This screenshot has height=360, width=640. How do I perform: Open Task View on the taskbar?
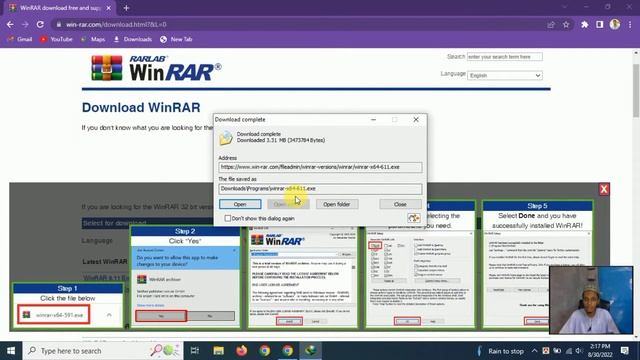pos(195,351)
